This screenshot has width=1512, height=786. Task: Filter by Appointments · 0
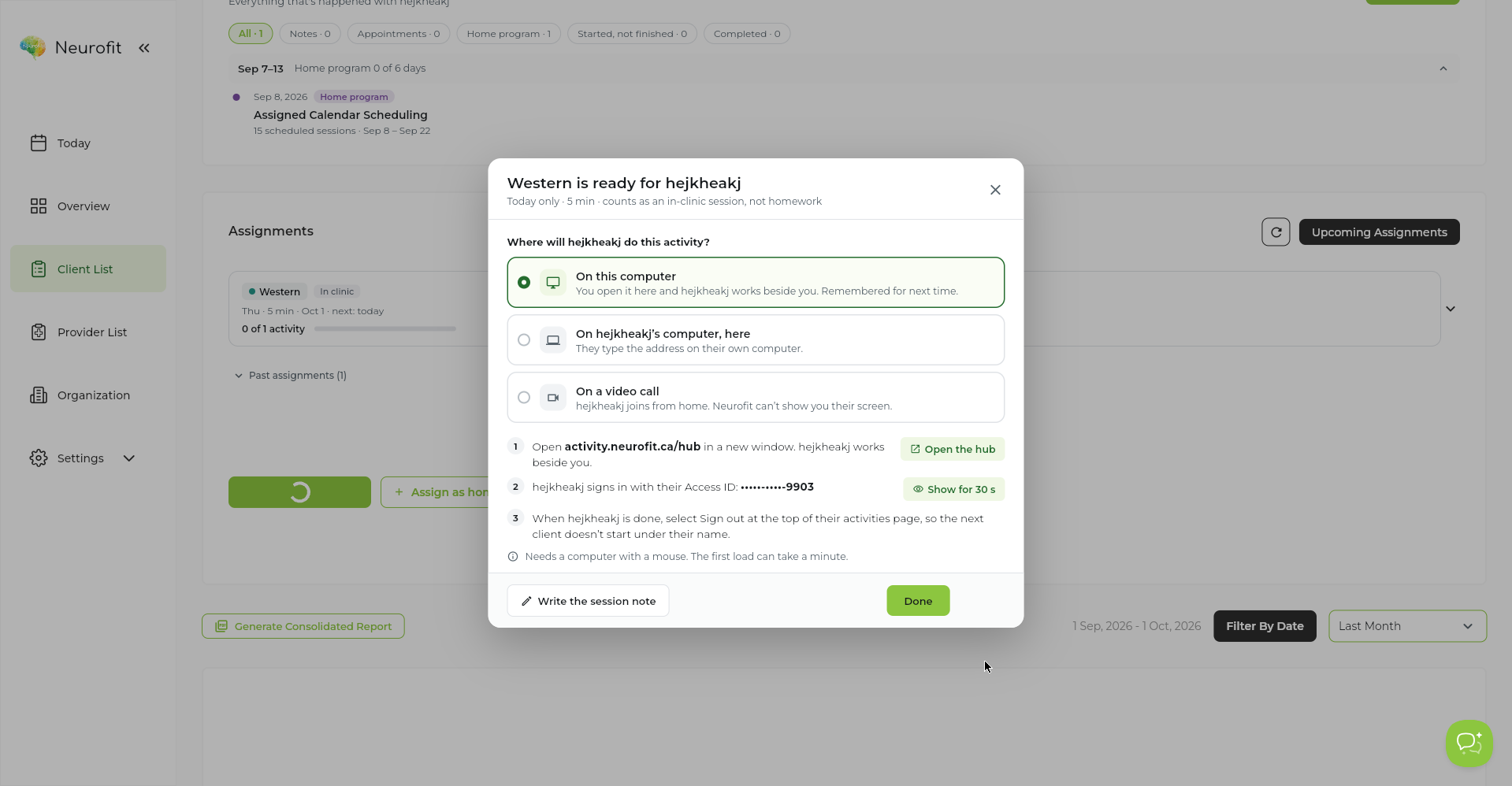click(399, 33)
